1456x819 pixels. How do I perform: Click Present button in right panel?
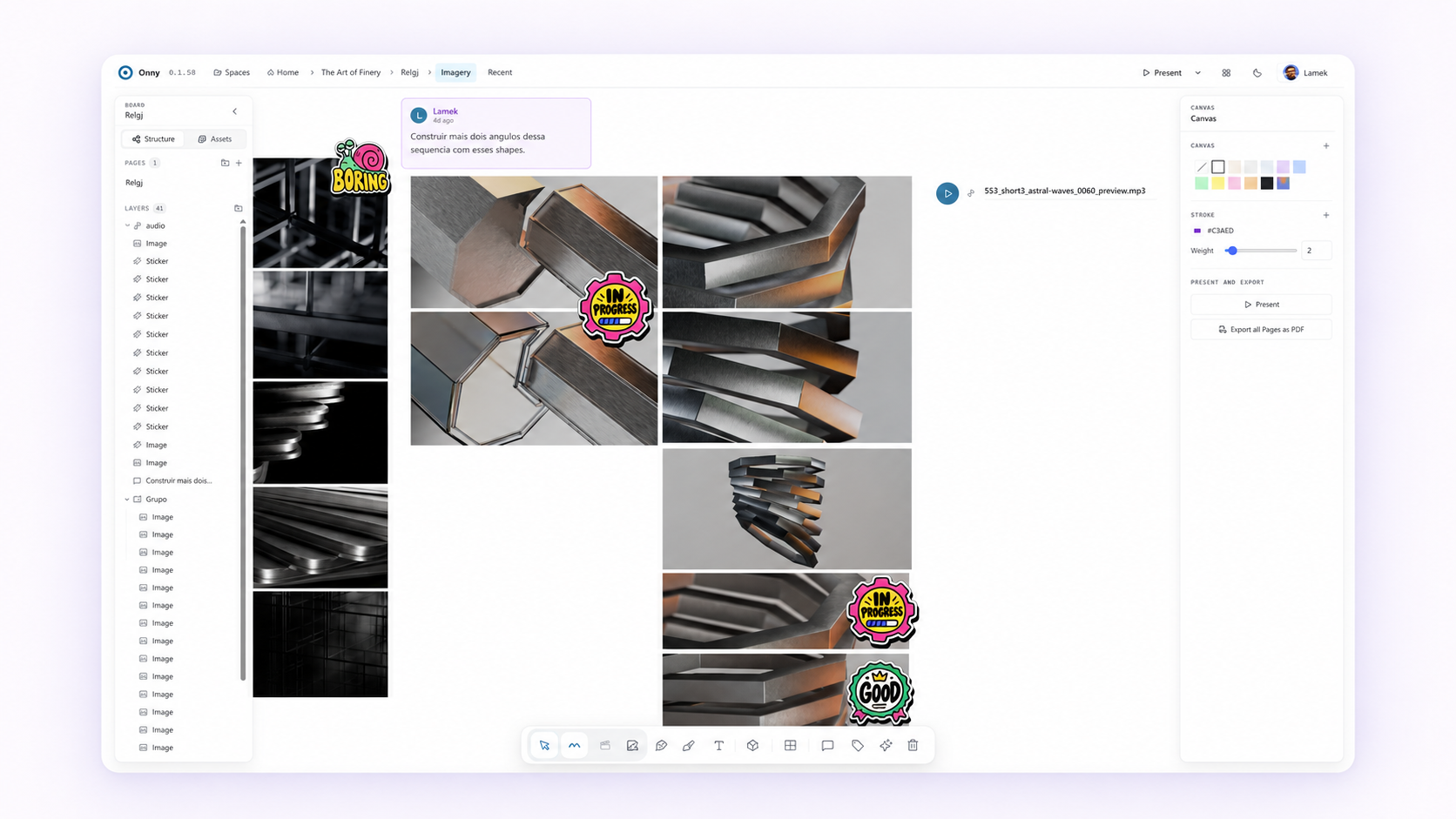(1261, 305)
